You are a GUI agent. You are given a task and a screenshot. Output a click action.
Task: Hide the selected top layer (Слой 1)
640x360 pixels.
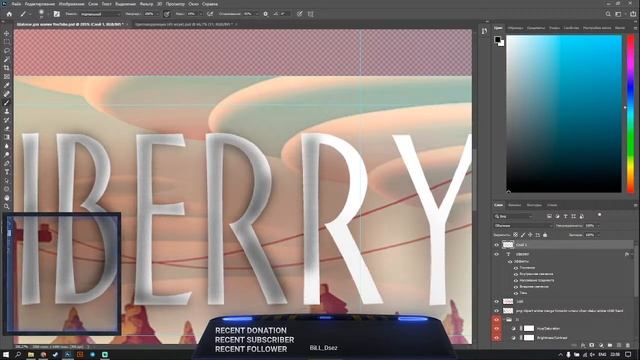pos(497,245)
